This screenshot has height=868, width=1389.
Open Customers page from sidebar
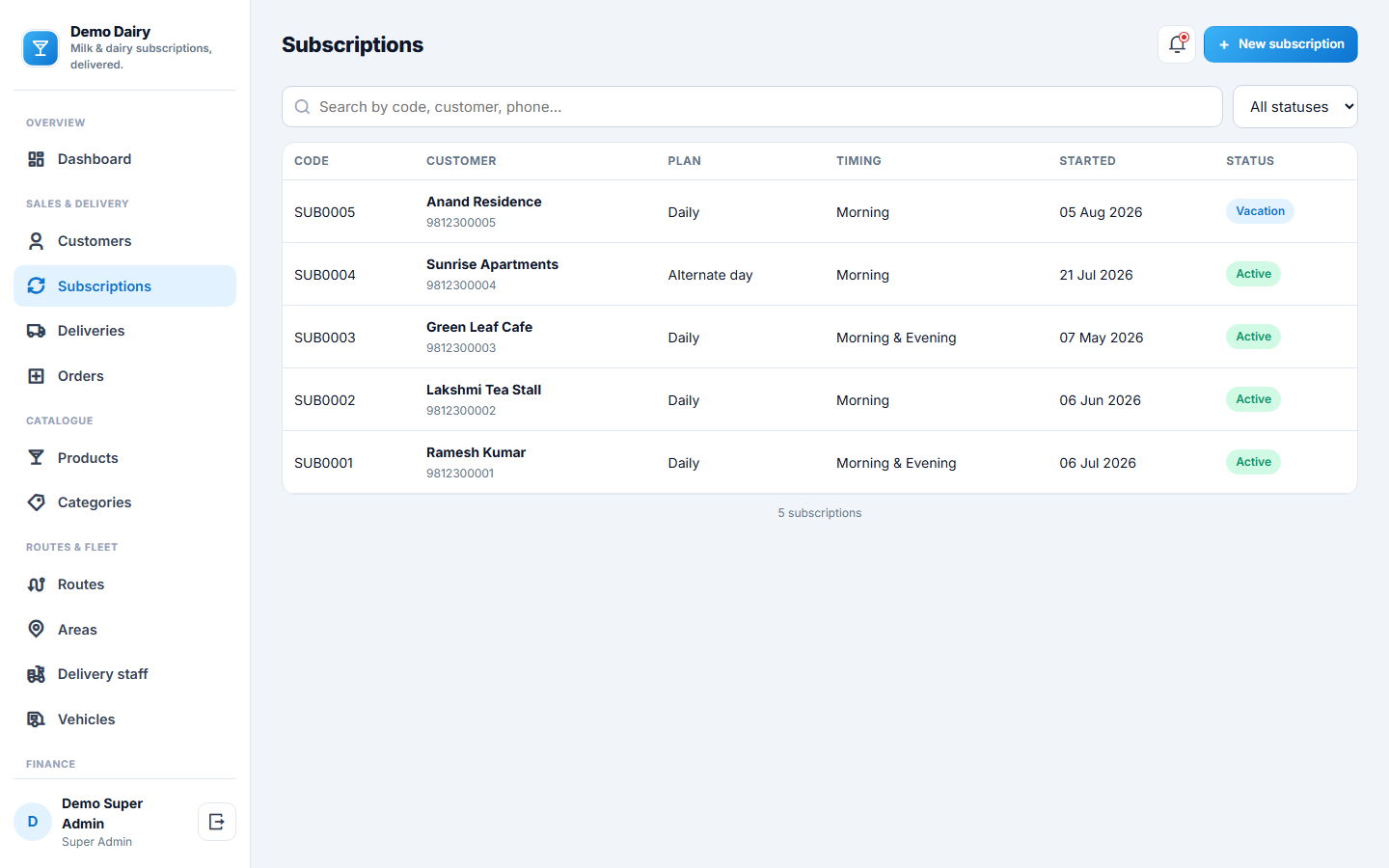coord(124,241)
